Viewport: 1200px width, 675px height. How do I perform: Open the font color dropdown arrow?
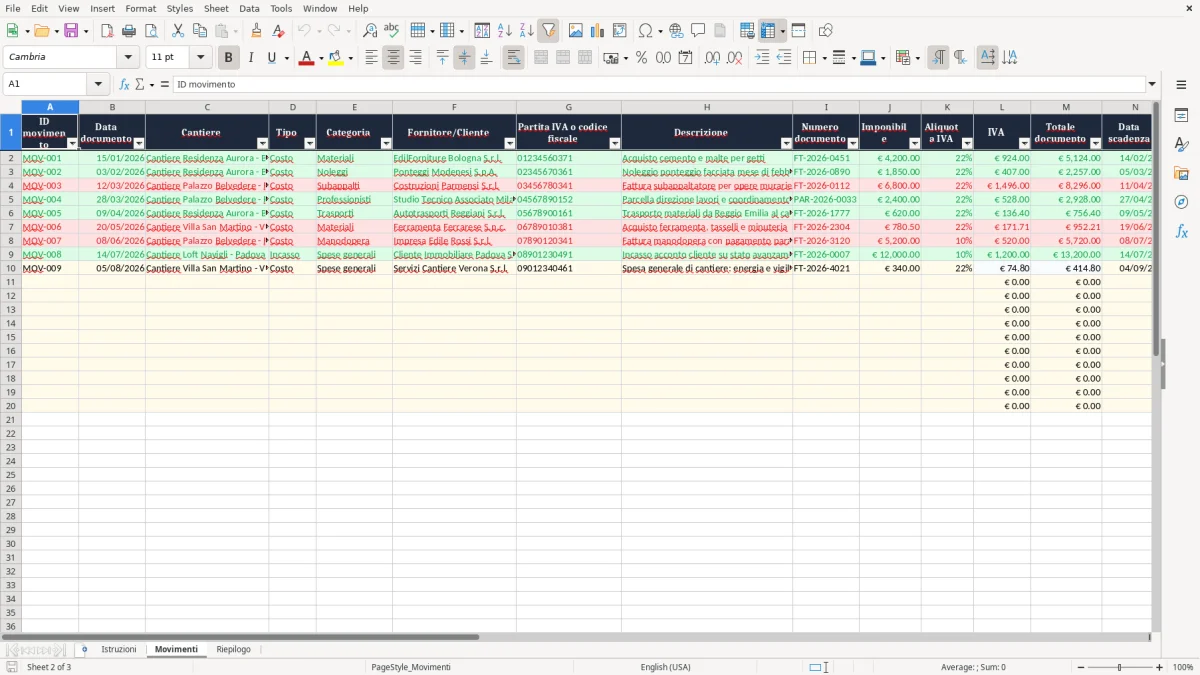(x=321, y=58)
